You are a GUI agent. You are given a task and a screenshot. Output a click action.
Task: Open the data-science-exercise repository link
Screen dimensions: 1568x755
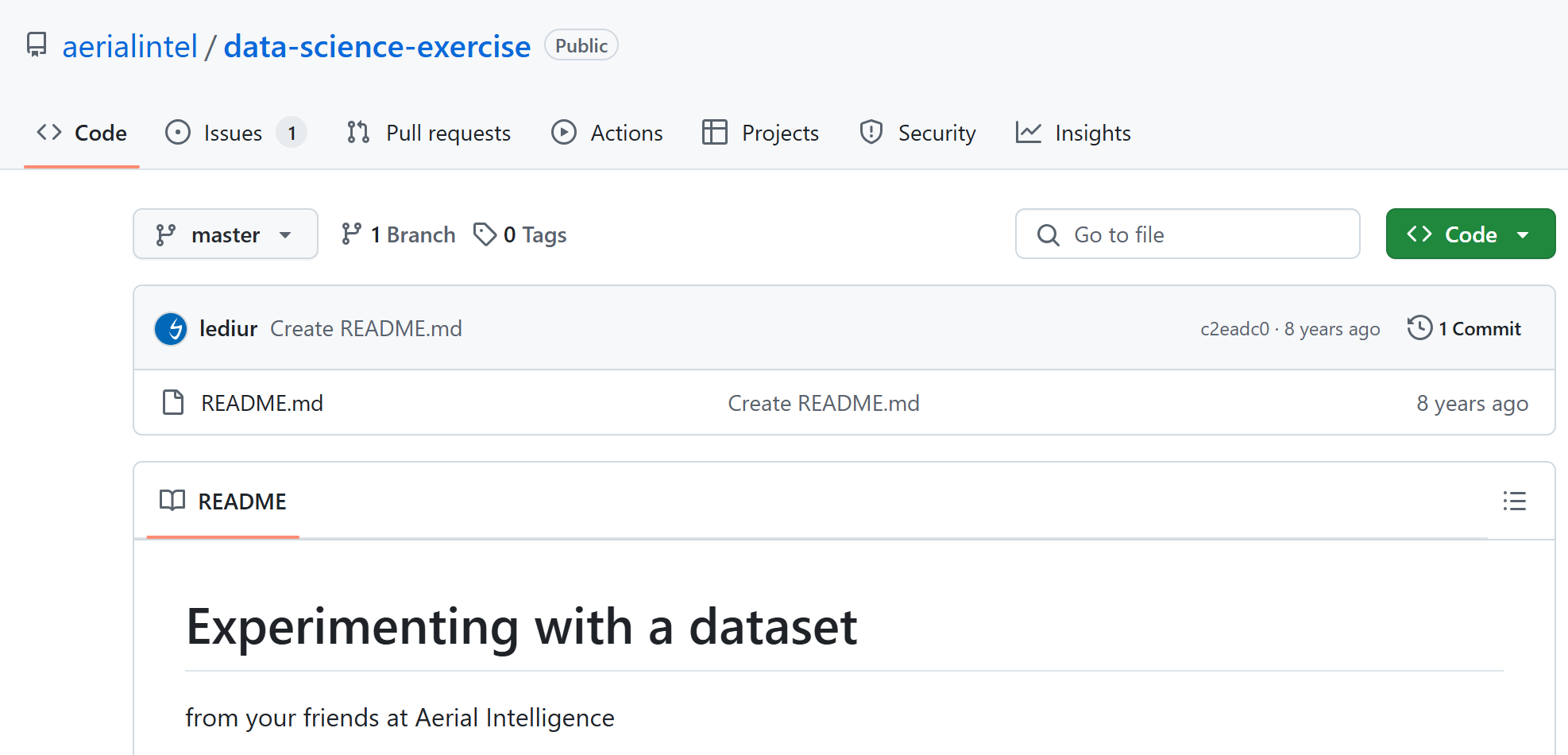[x=377, y=46]
